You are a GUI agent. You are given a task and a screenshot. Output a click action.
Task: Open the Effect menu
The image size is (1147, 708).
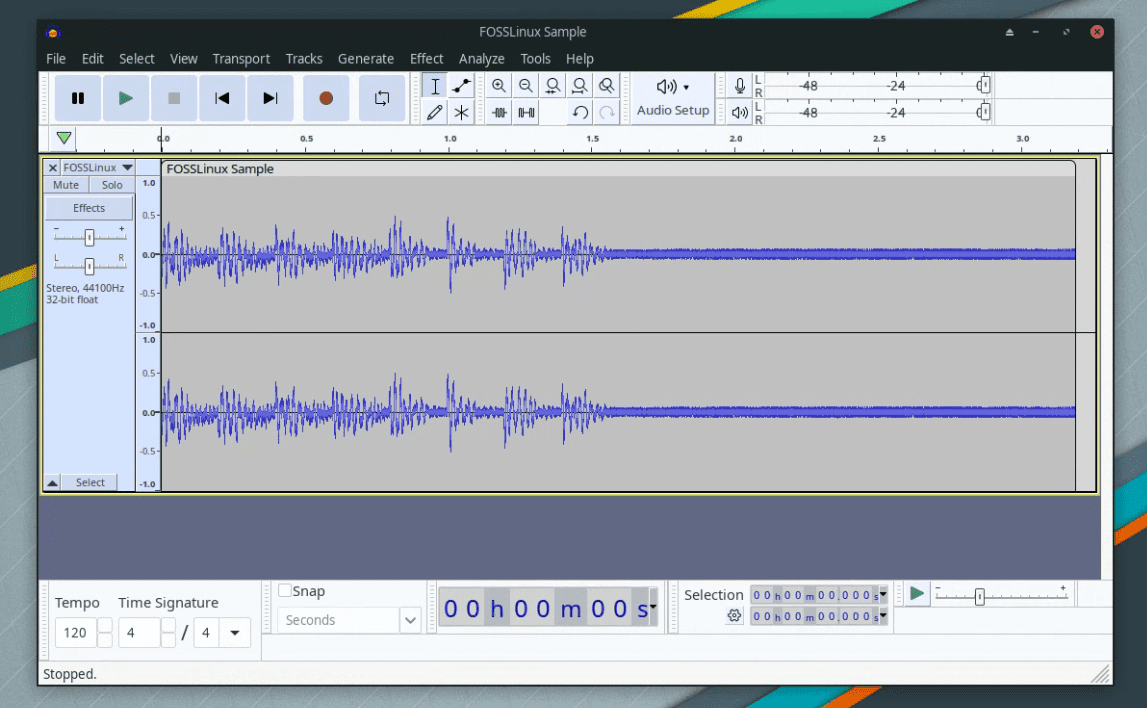426,59
